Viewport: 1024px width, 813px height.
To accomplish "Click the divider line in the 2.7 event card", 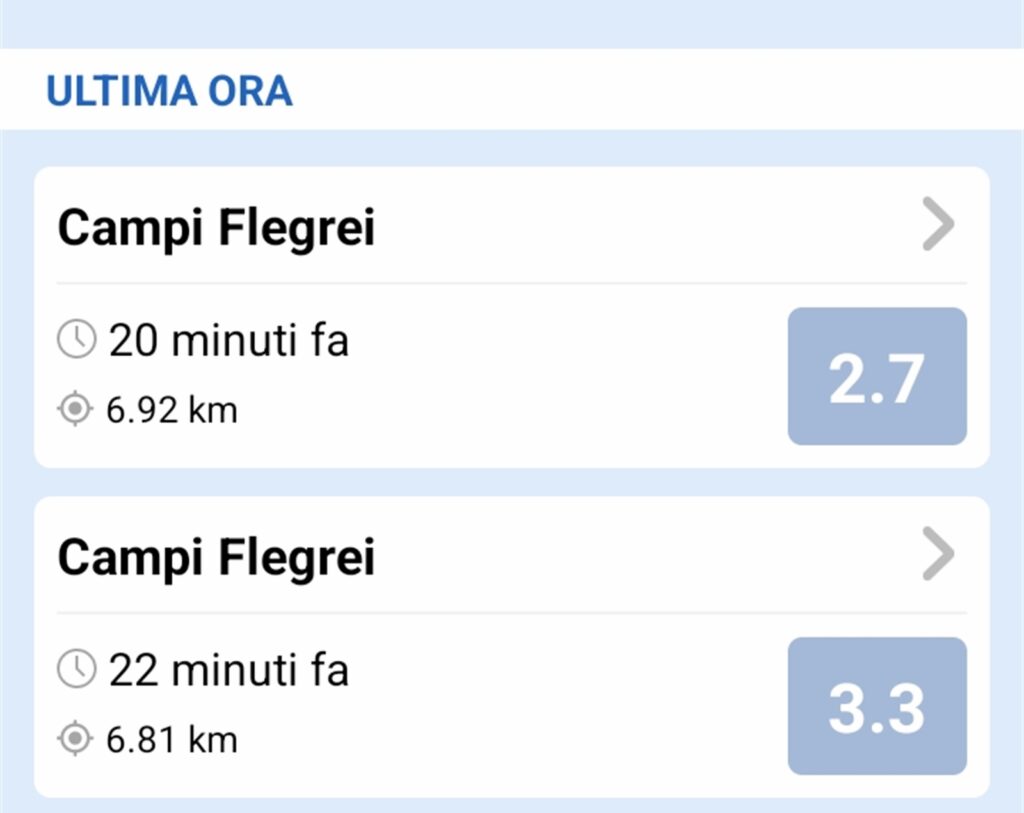I will click(x=512, y=284).
